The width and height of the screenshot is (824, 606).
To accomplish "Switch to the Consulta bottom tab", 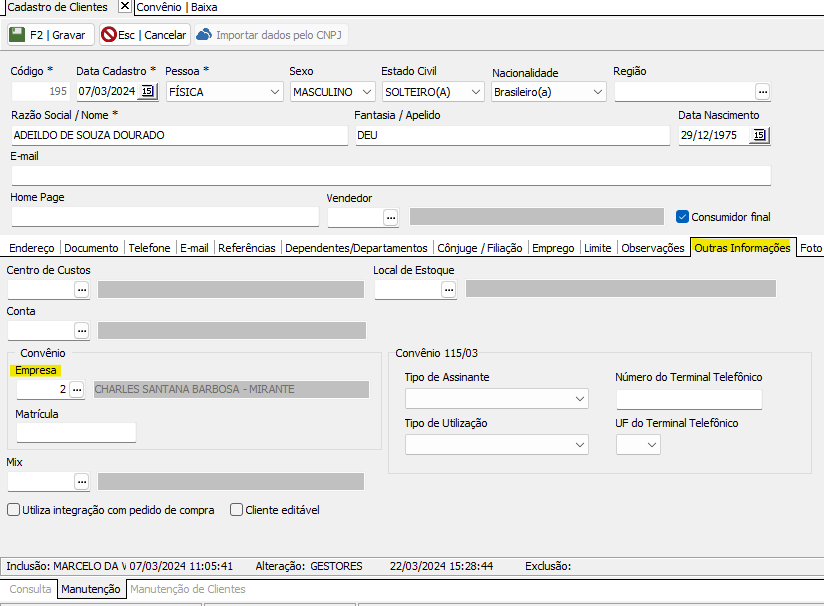I will (30, 589).
